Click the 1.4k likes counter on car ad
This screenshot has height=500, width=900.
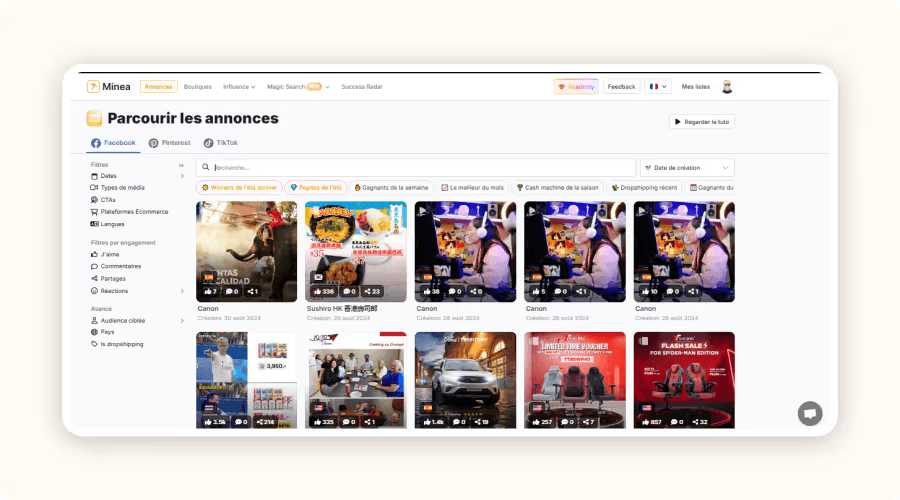click(x=434, y=422)
